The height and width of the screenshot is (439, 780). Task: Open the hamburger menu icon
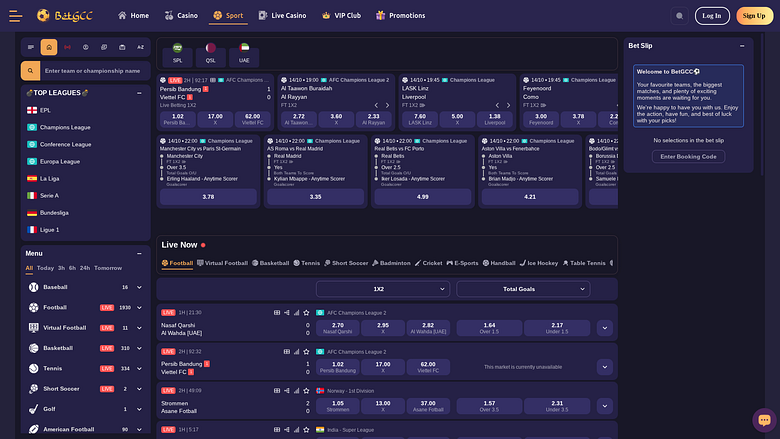(x=15, y=16)
